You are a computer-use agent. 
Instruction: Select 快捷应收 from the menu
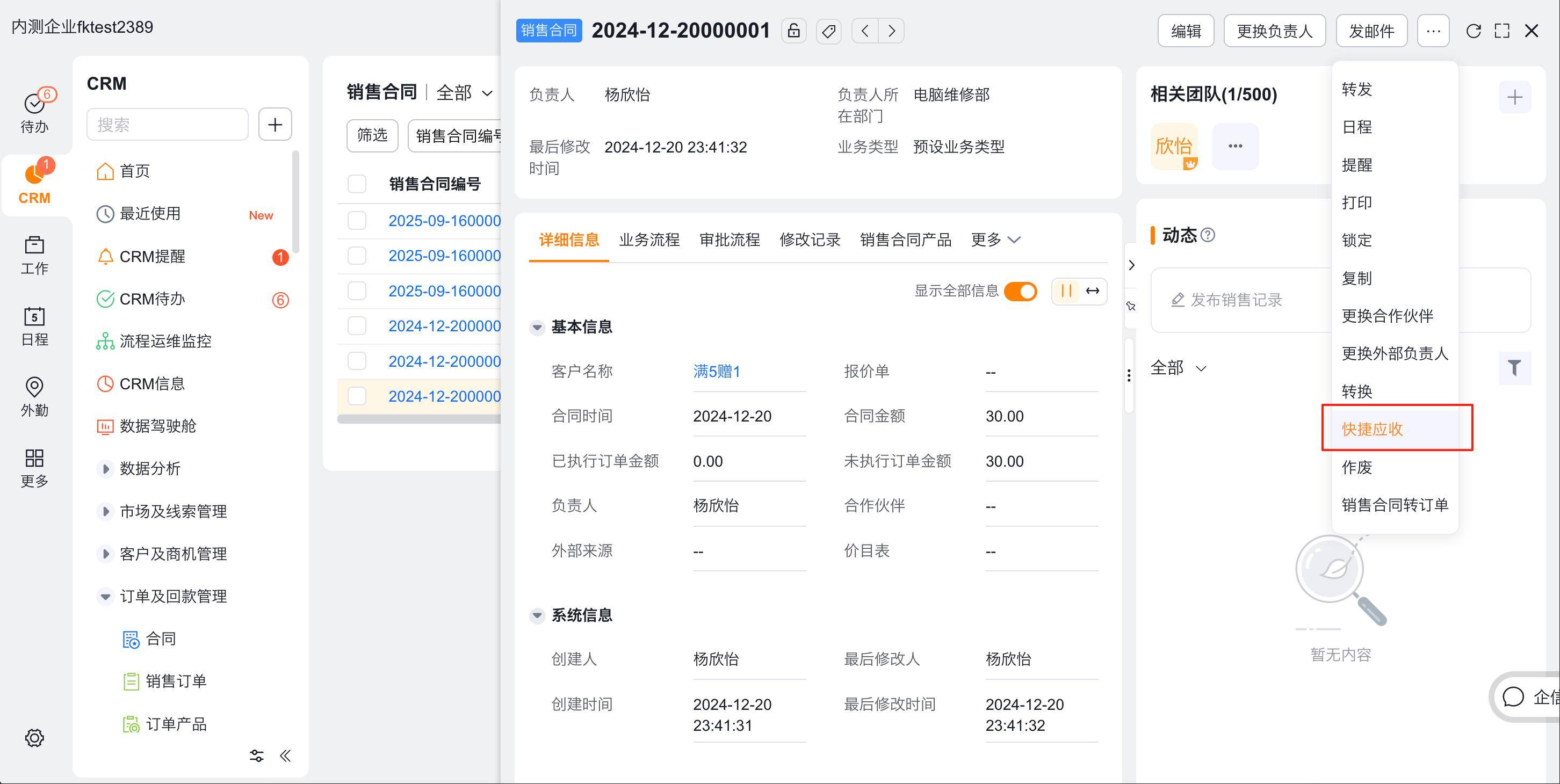coord(1373,429)
